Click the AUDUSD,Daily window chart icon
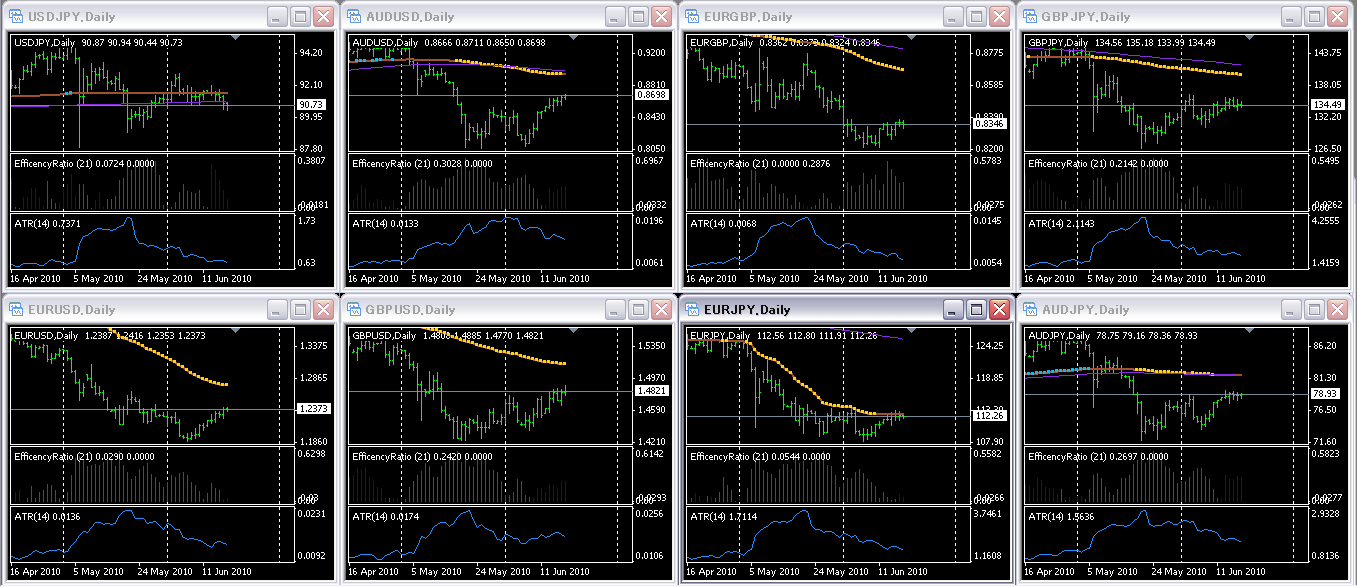Image resolution: width=1357 pixels, height=587 pixels. [x=354, y=17]
